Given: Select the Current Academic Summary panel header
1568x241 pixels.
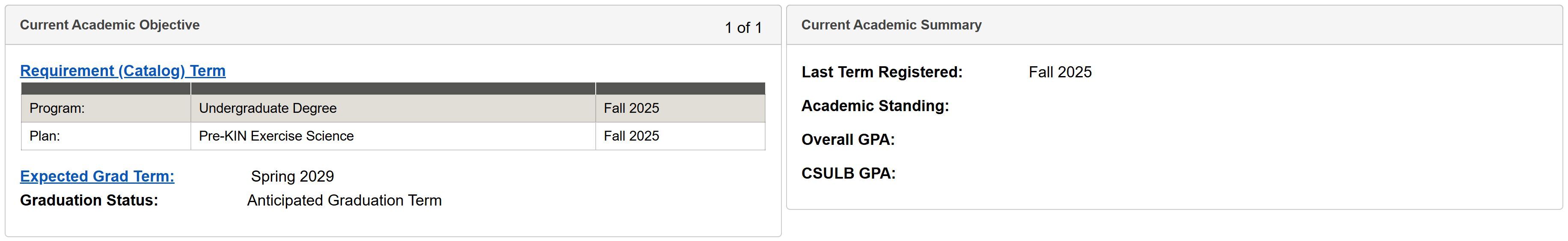Looking at the screenshot, I should pyautogui.click(x=891, y=25).
